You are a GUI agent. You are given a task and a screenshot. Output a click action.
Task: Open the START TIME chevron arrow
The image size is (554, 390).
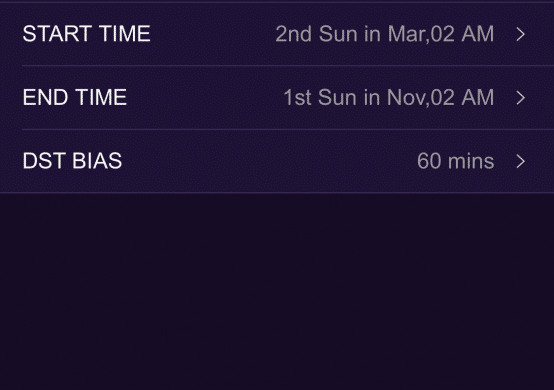tap(520, 34)
